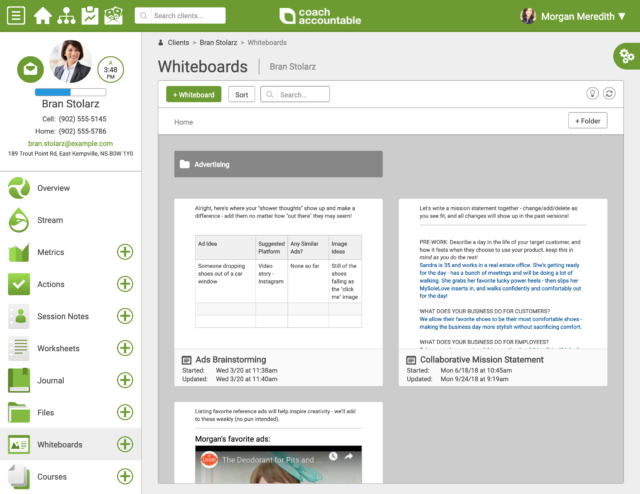This screenshot has width=640, height=494.
Task: Open the settings gears icon
Action: [627, 56]
